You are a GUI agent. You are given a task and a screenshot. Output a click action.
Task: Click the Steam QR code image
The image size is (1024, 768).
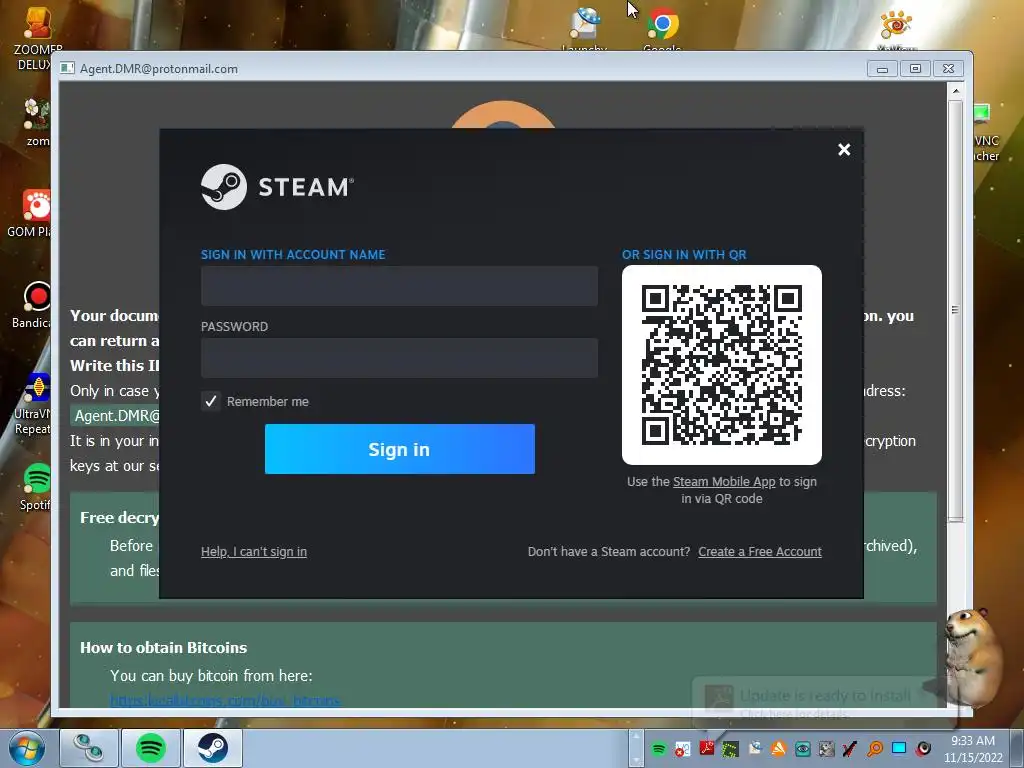pyautogui.click(x=722, y=365)
